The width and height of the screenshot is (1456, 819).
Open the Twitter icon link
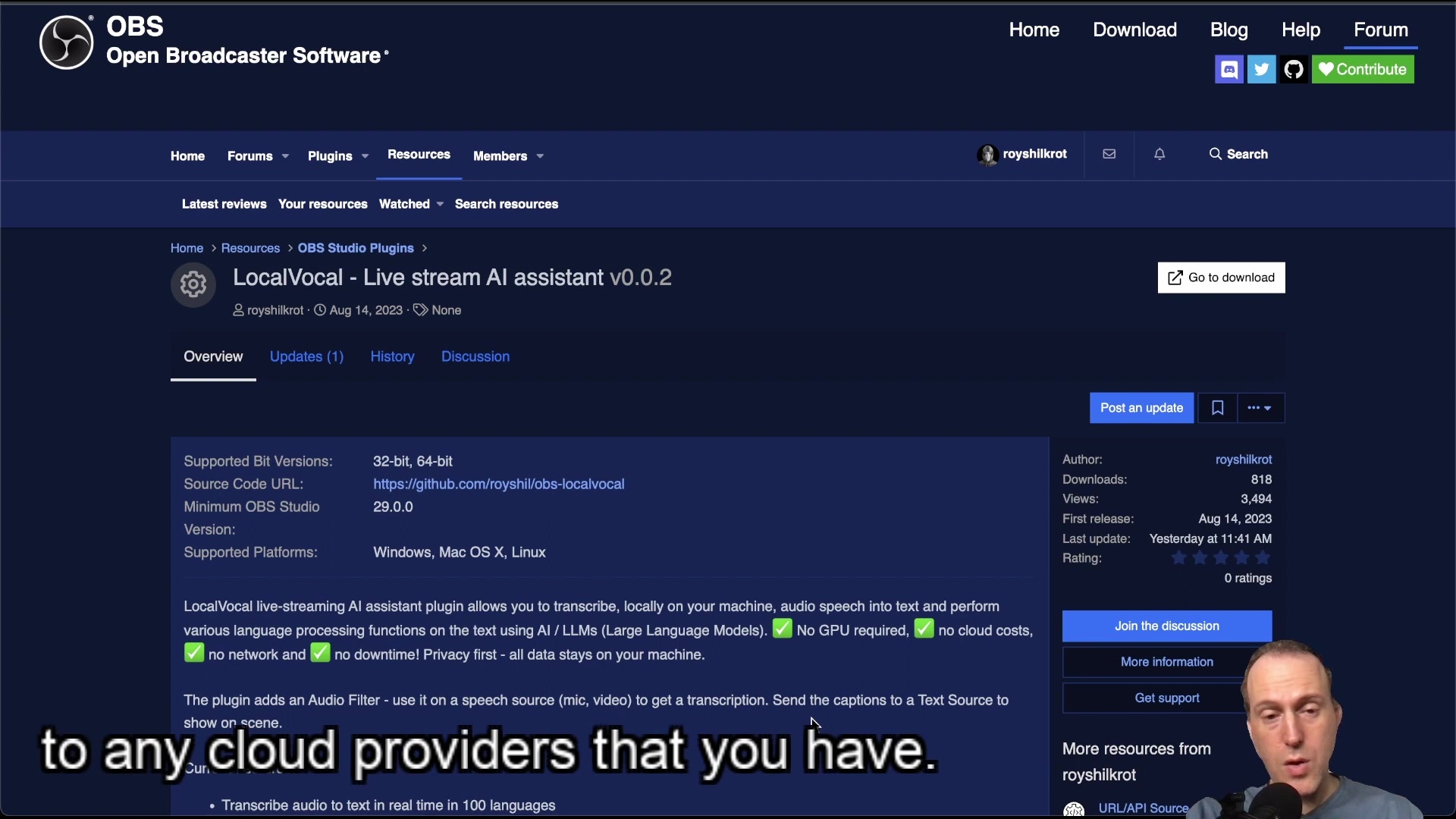point(1261,70)
